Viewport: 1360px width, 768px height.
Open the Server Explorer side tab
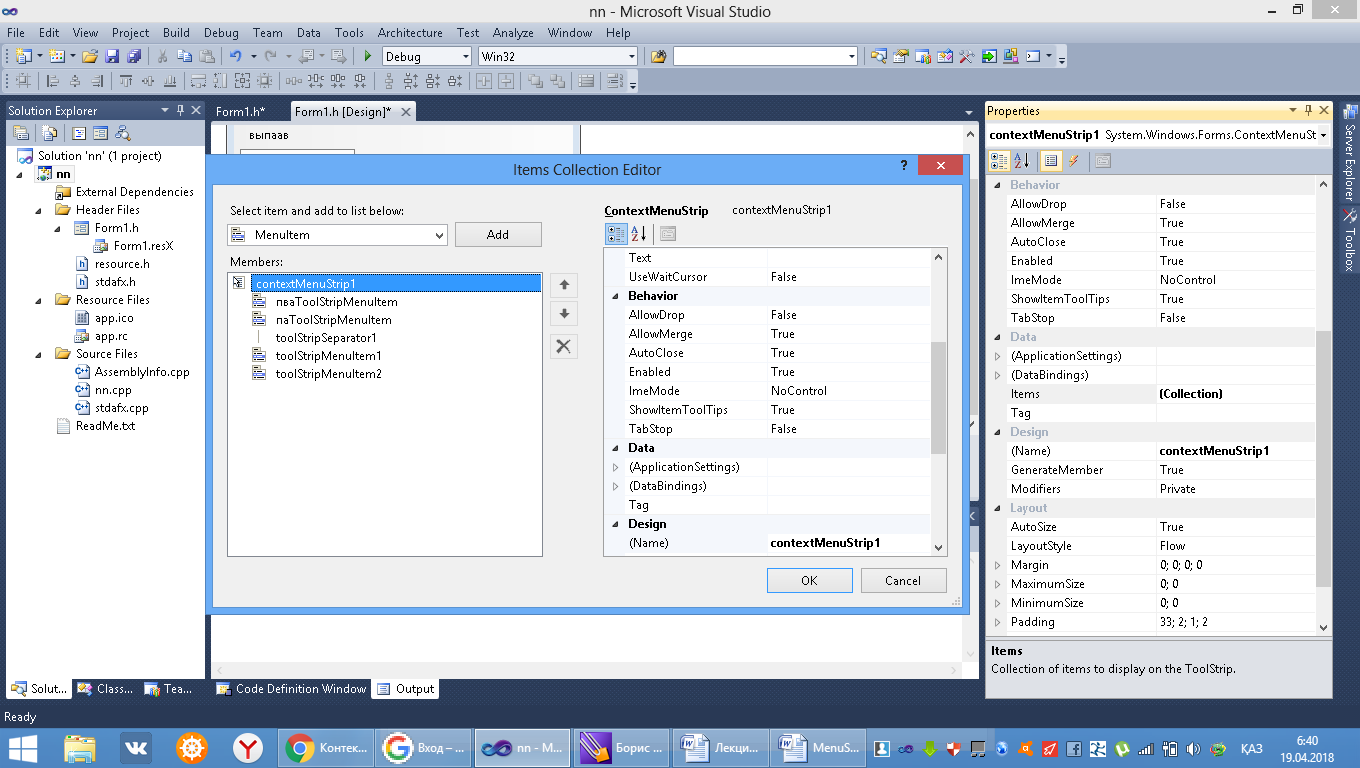pos(1350,152)
